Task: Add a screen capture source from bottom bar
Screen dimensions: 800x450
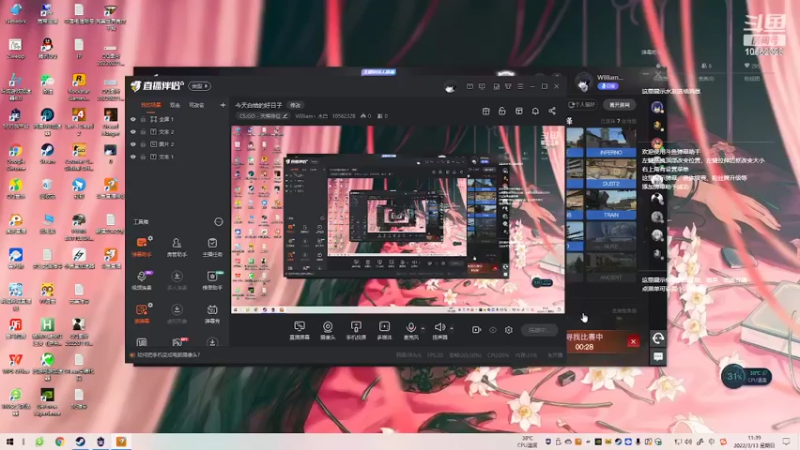Action: (x=299, y=331)
